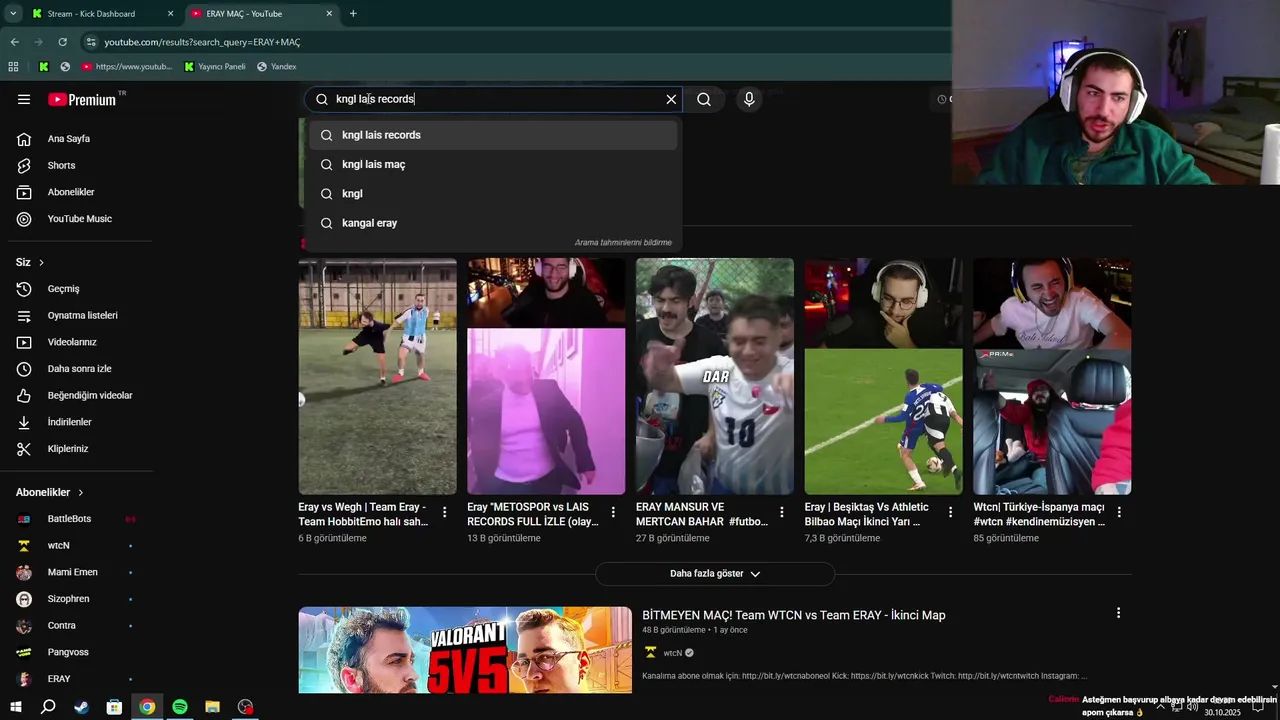Image resolution: width=1280 pixels, height=720 pixels.
Task: Play short "Eray vs Wegh" thumbnail
Action: (377, 376)
